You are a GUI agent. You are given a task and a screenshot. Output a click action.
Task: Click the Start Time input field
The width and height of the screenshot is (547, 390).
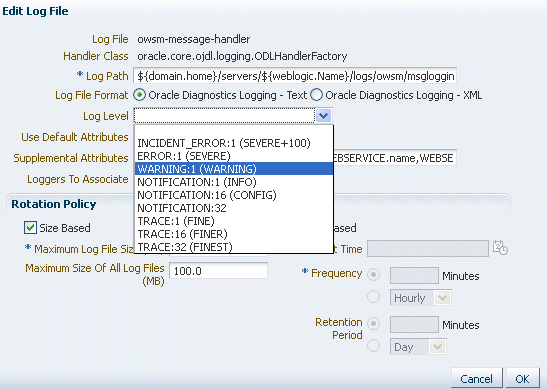click(428, 248)
